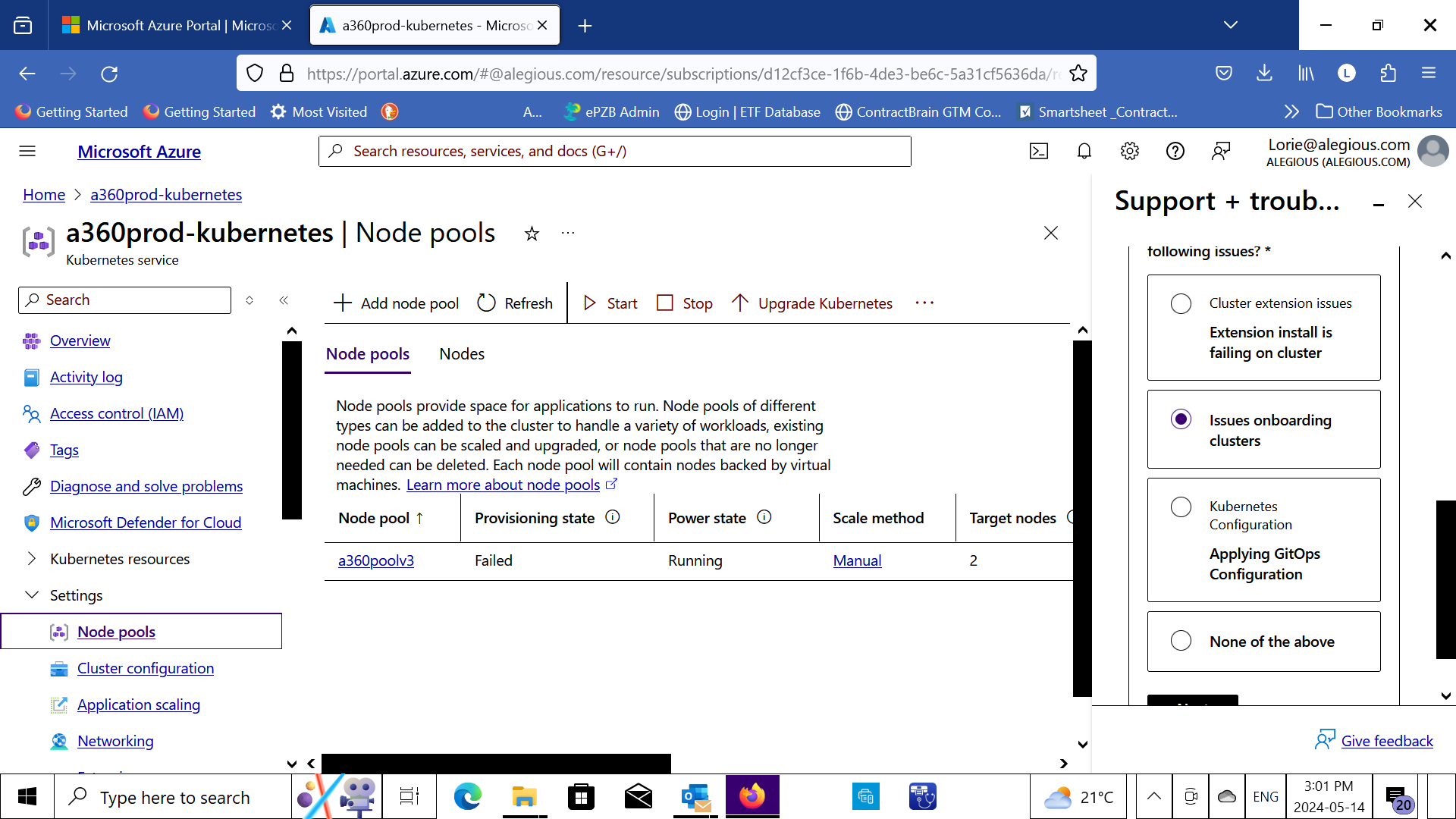Open Microsoft Defender for Cloud
Screen dimensions: 1456x819
coord(146,522)
